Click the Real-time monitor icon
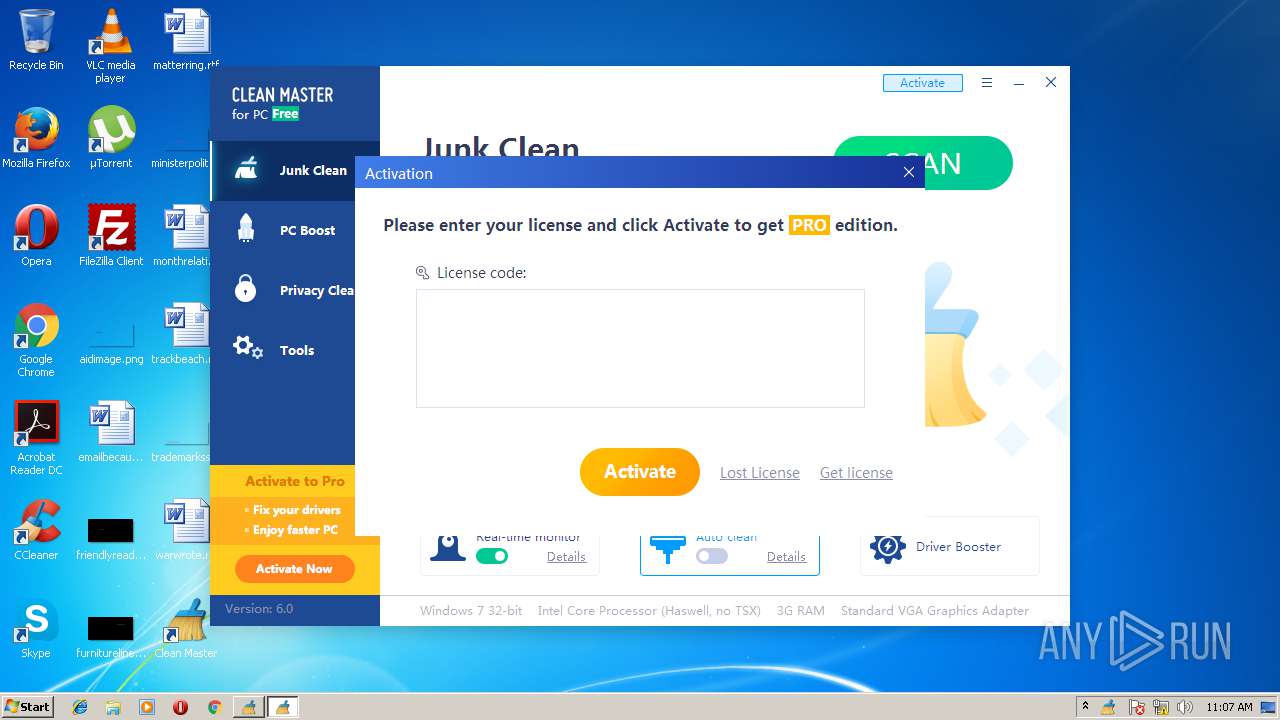The image size is (1280, 720). 448,547
